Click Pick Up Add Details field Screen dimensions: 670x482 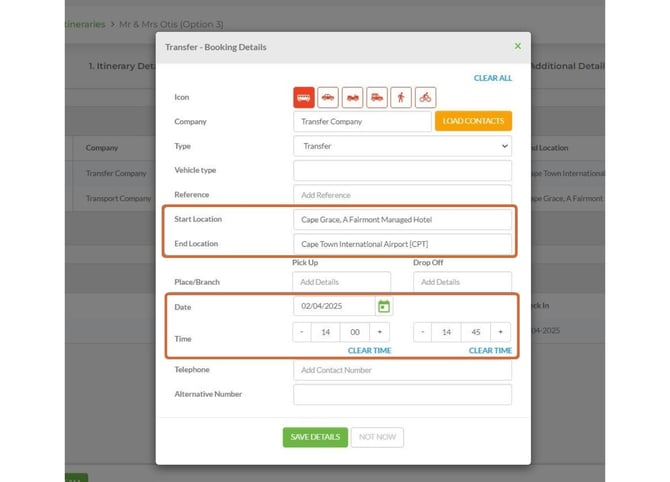[x=341, y=282]
